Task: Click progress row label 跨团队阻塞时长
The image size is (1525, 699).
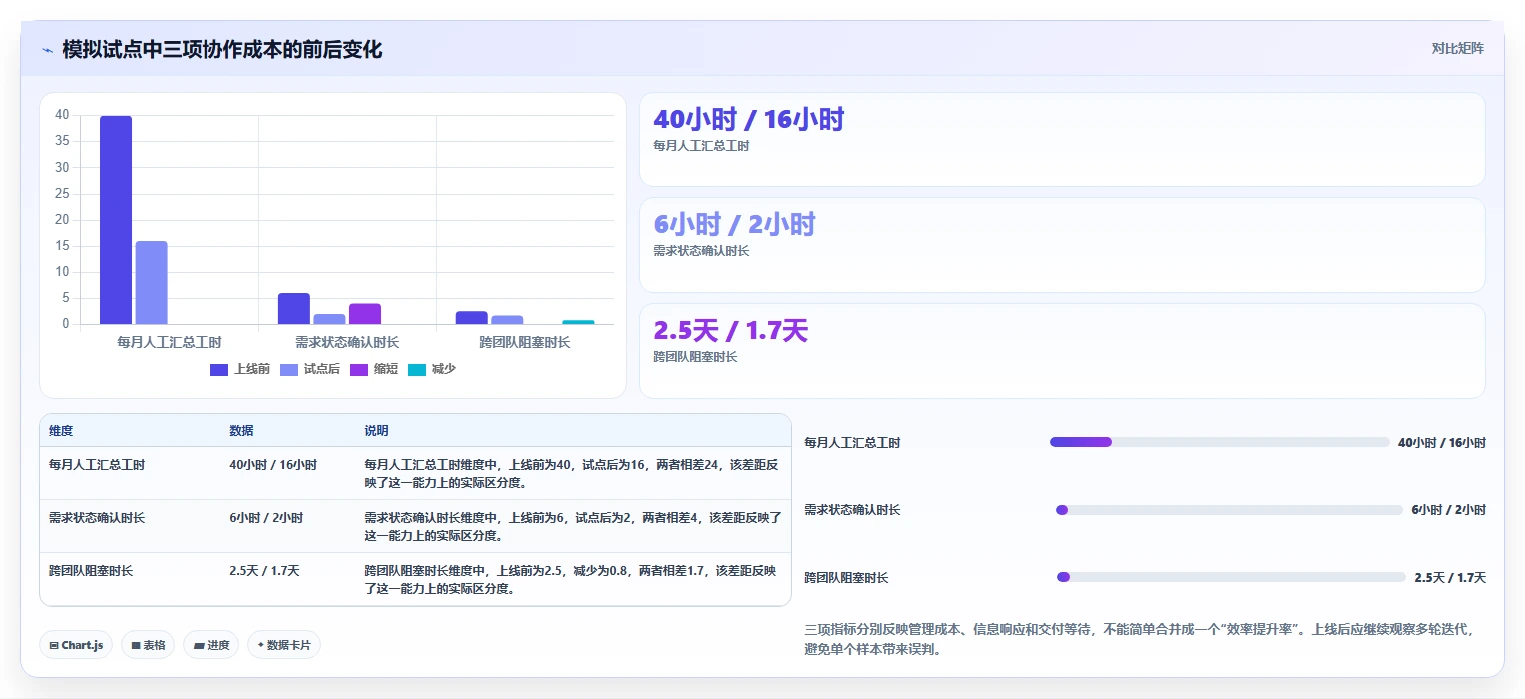Action: coord(846,578)
